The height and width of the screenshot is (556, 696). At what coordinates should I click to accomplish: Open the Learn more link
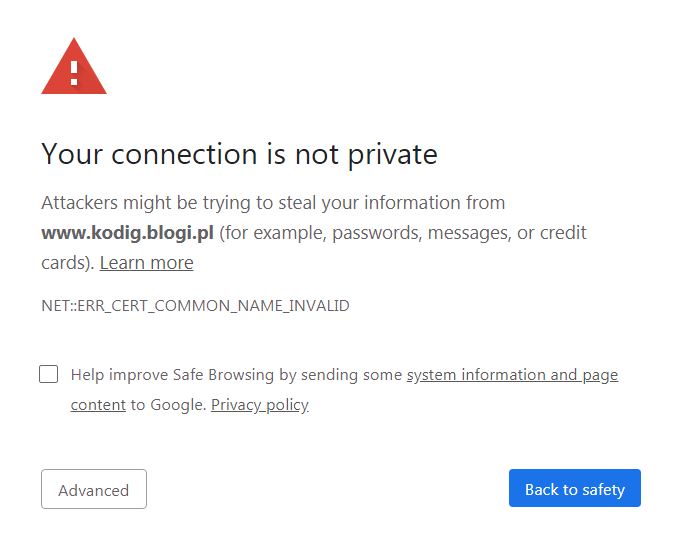coord(146,263)
